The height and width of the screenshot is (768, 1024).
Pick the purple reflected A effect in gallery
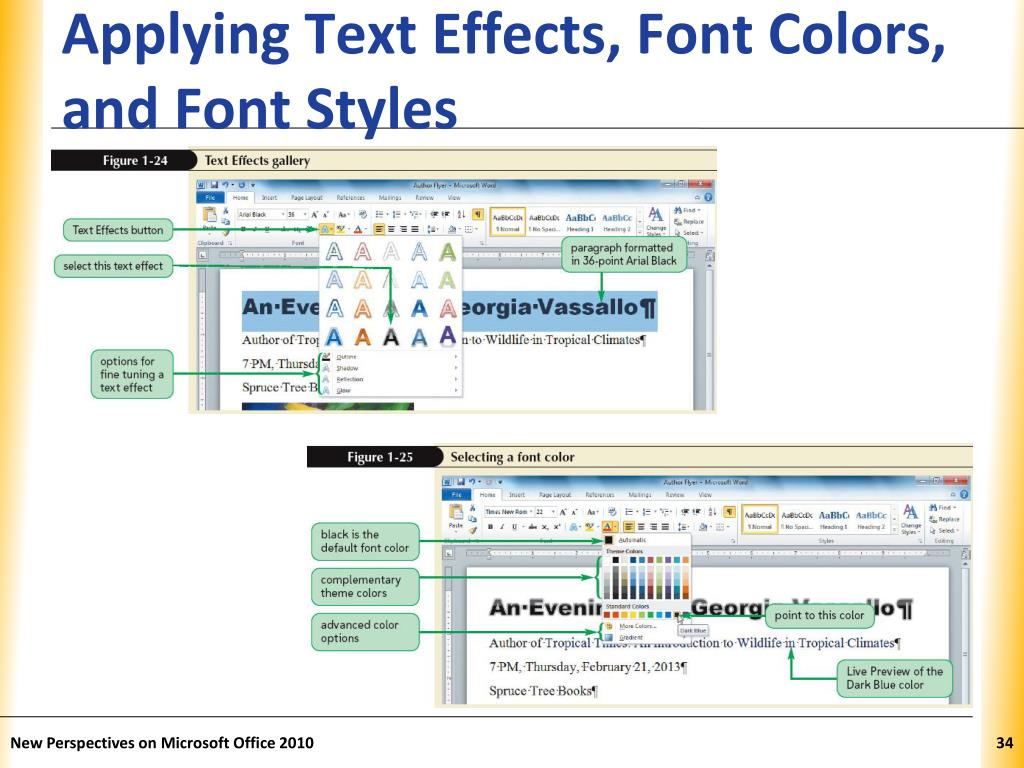point(447,336)
